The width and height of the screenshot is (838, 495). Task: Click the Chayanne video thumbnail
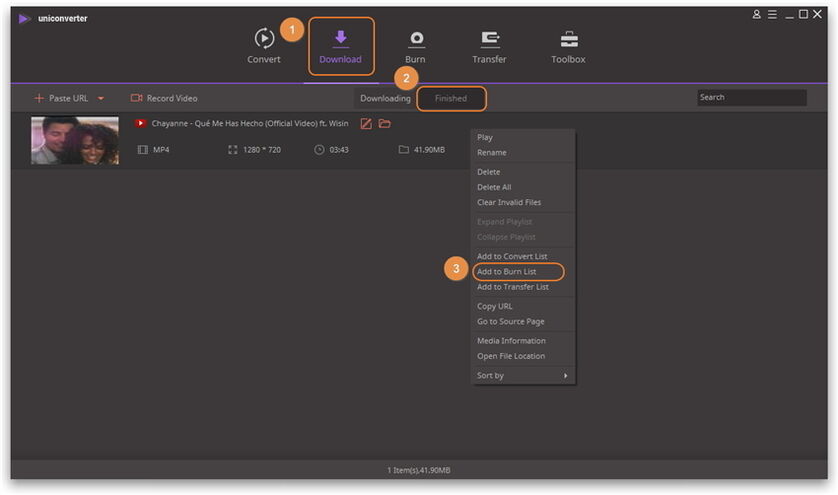[75, 141]
